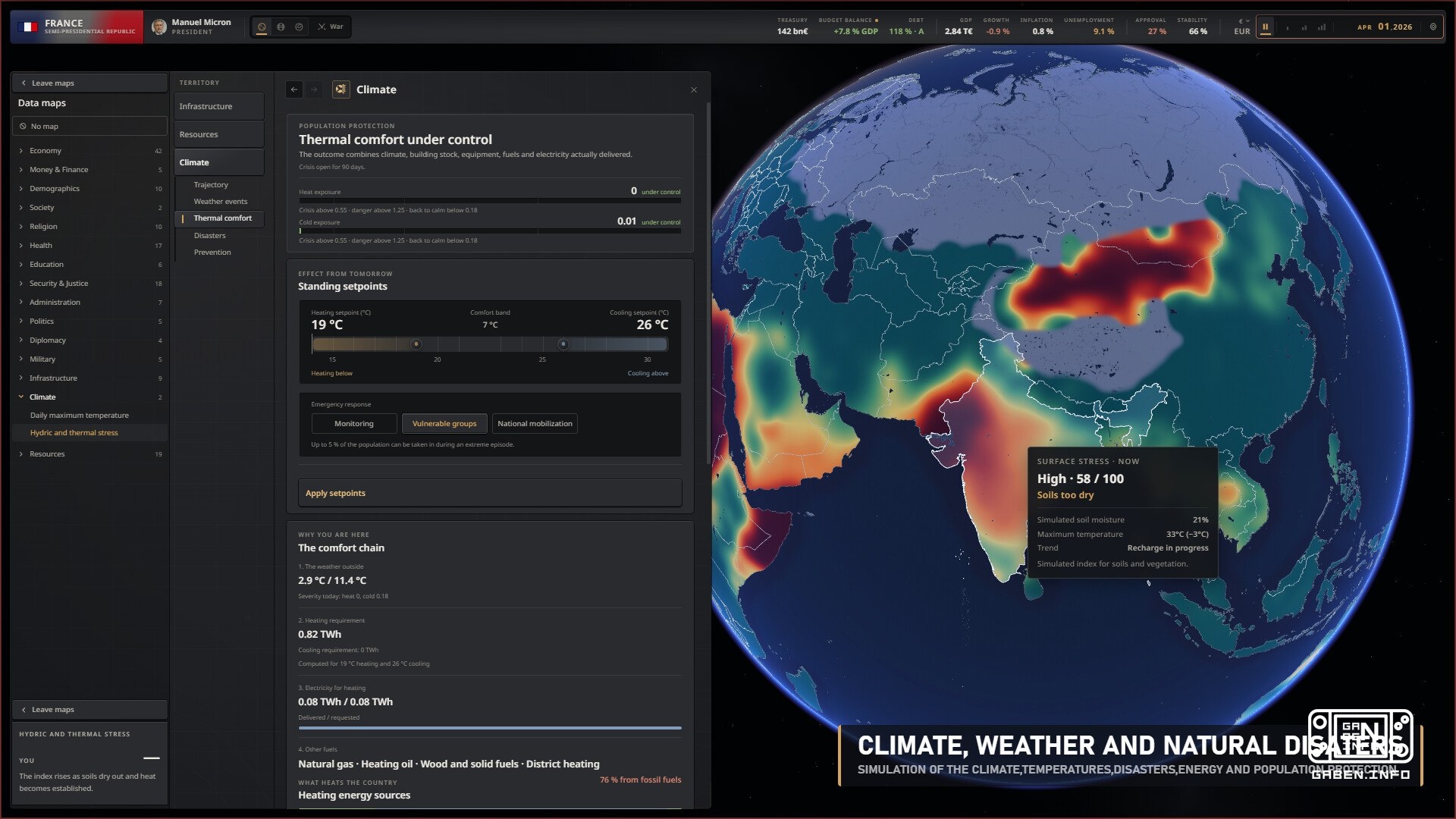Image resolution: width=1456 pixels, height=819 pixels.
Task: Open the Infrastructure territory tab
Action: (x=218, y=107)
